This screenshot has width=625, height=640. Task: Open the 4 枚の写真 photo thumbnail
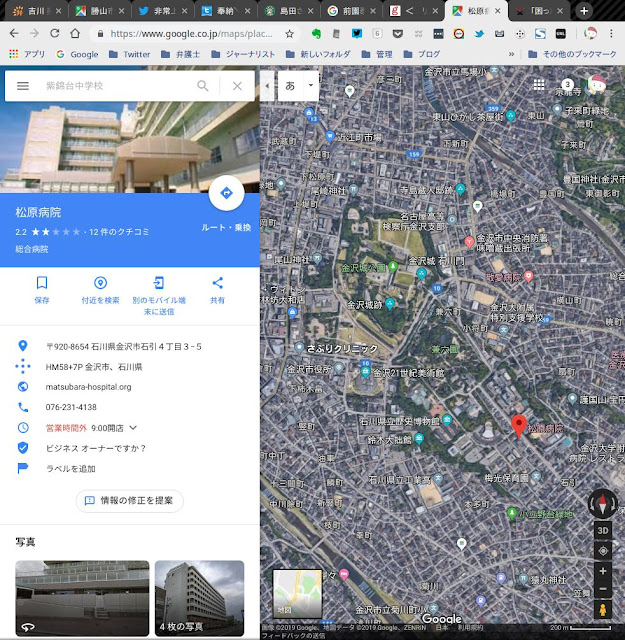pyautogui.click(x=200, y=598)
